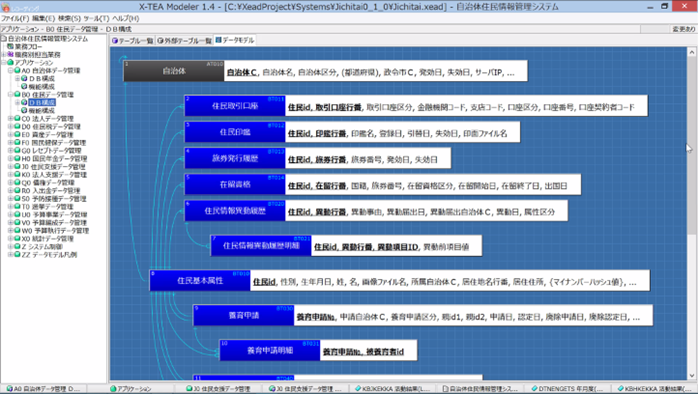The width and height of the screenshot is (698, 394).
Task: Click the green icon beside Z システム制御
Action: click(x=17, y=247)
